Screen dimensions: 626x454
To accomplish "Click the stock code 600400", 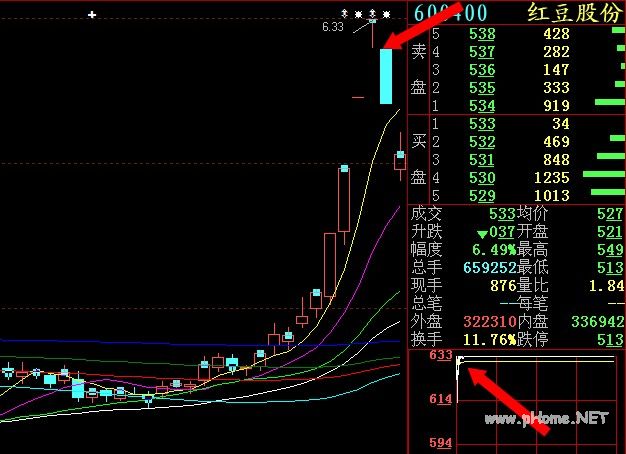I will 450,13.
